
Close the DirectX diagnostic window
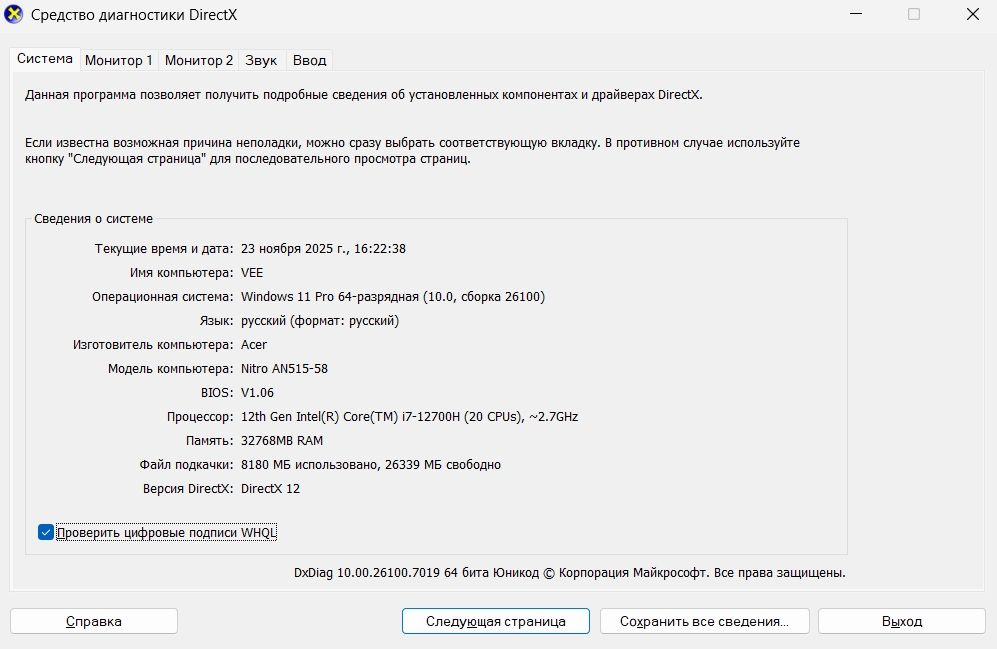pos(971,15)
